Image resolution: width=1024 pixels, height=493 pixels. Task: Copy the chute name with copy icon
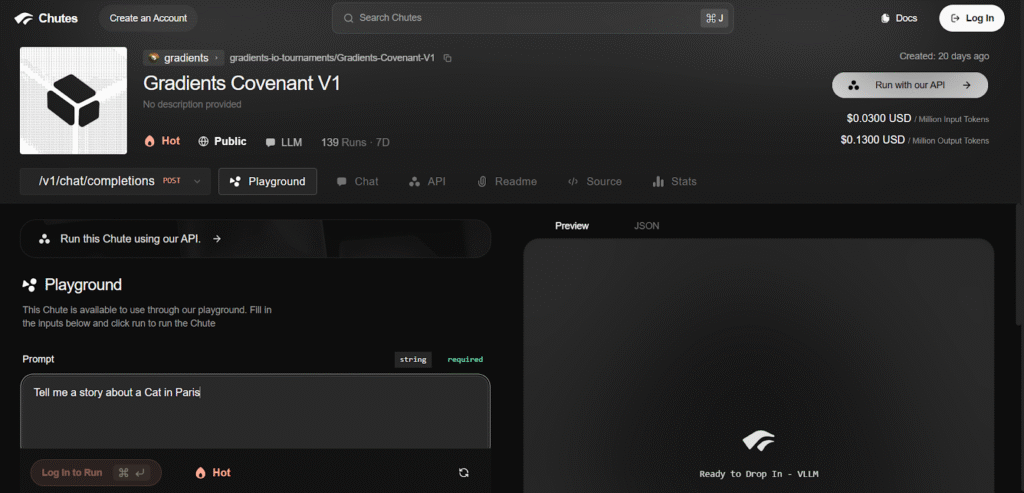click(x=448, y=58)
